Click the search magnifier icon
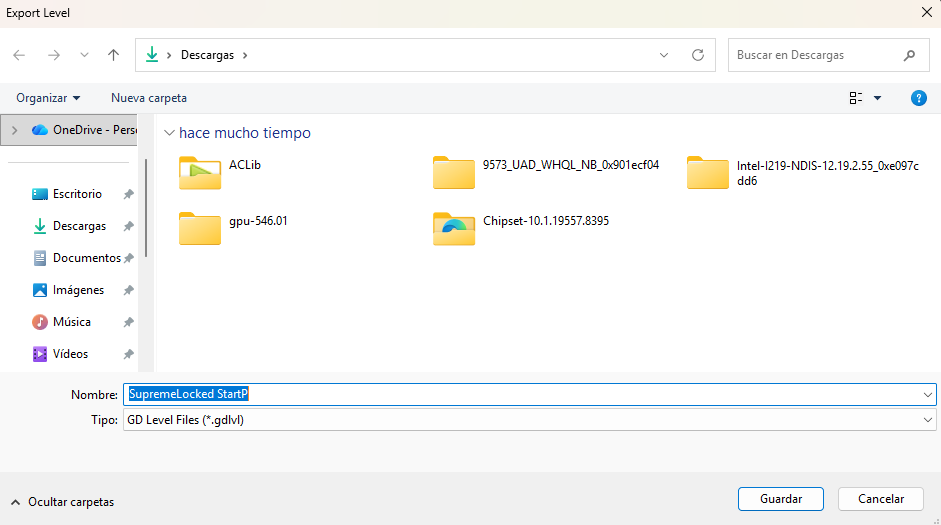 (x=910, y=55)
